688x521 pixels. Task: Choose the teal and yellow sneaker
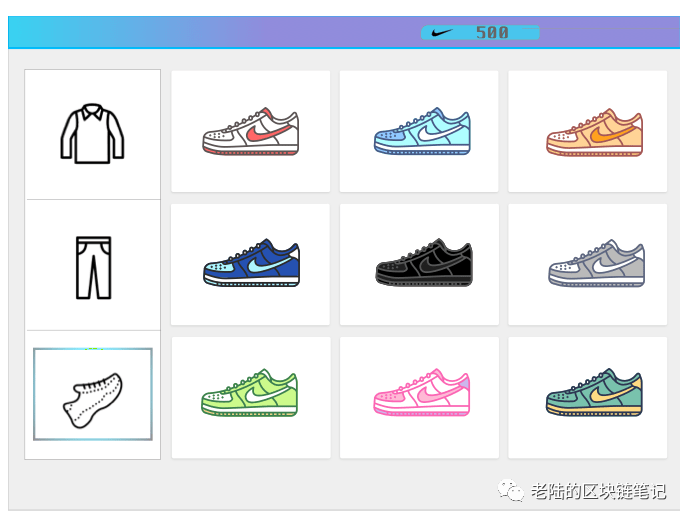594,392
